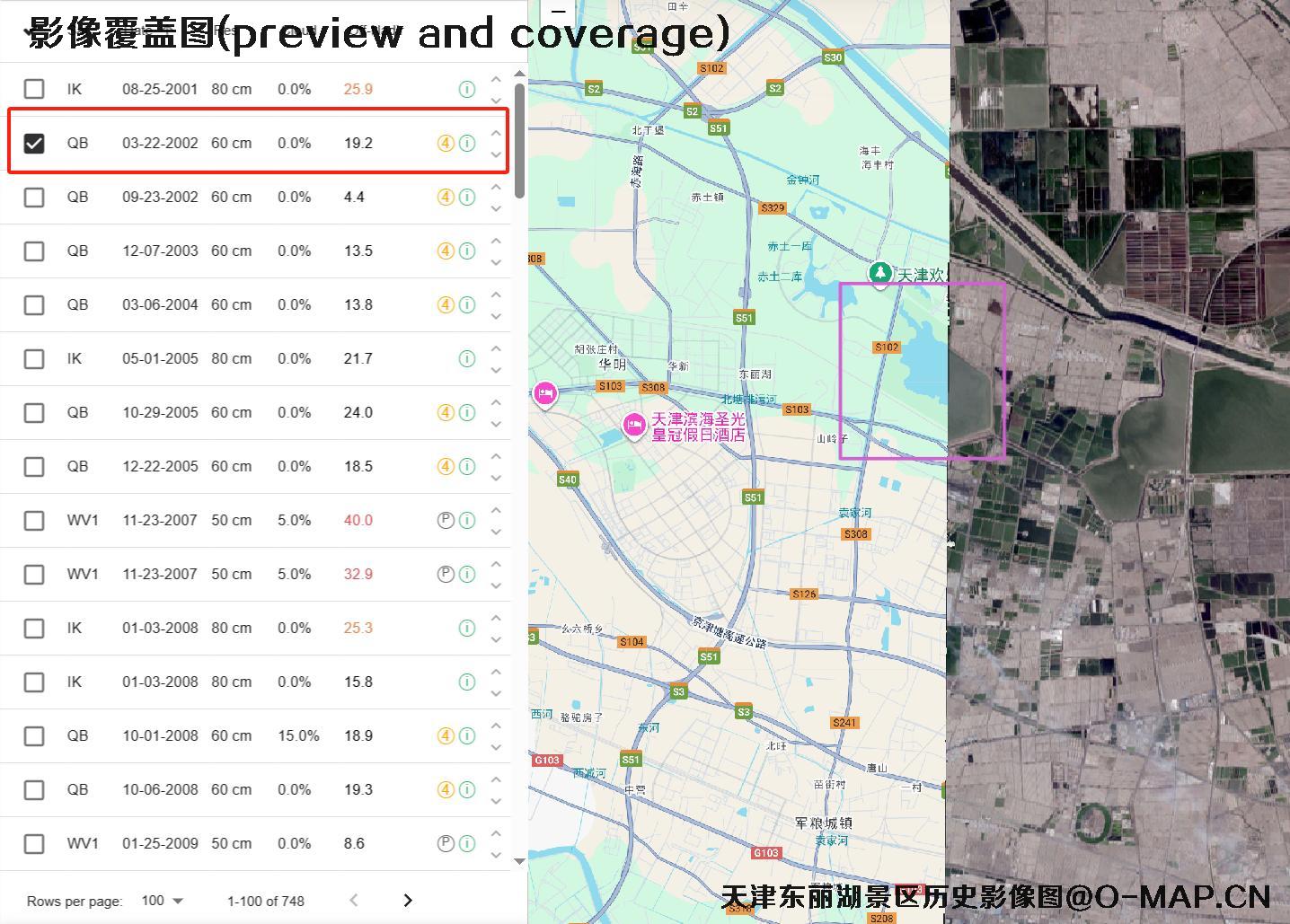Click the map zoom-out minus button
The width and height of the screenshot is (1290, 924).
tap(558, 12)
